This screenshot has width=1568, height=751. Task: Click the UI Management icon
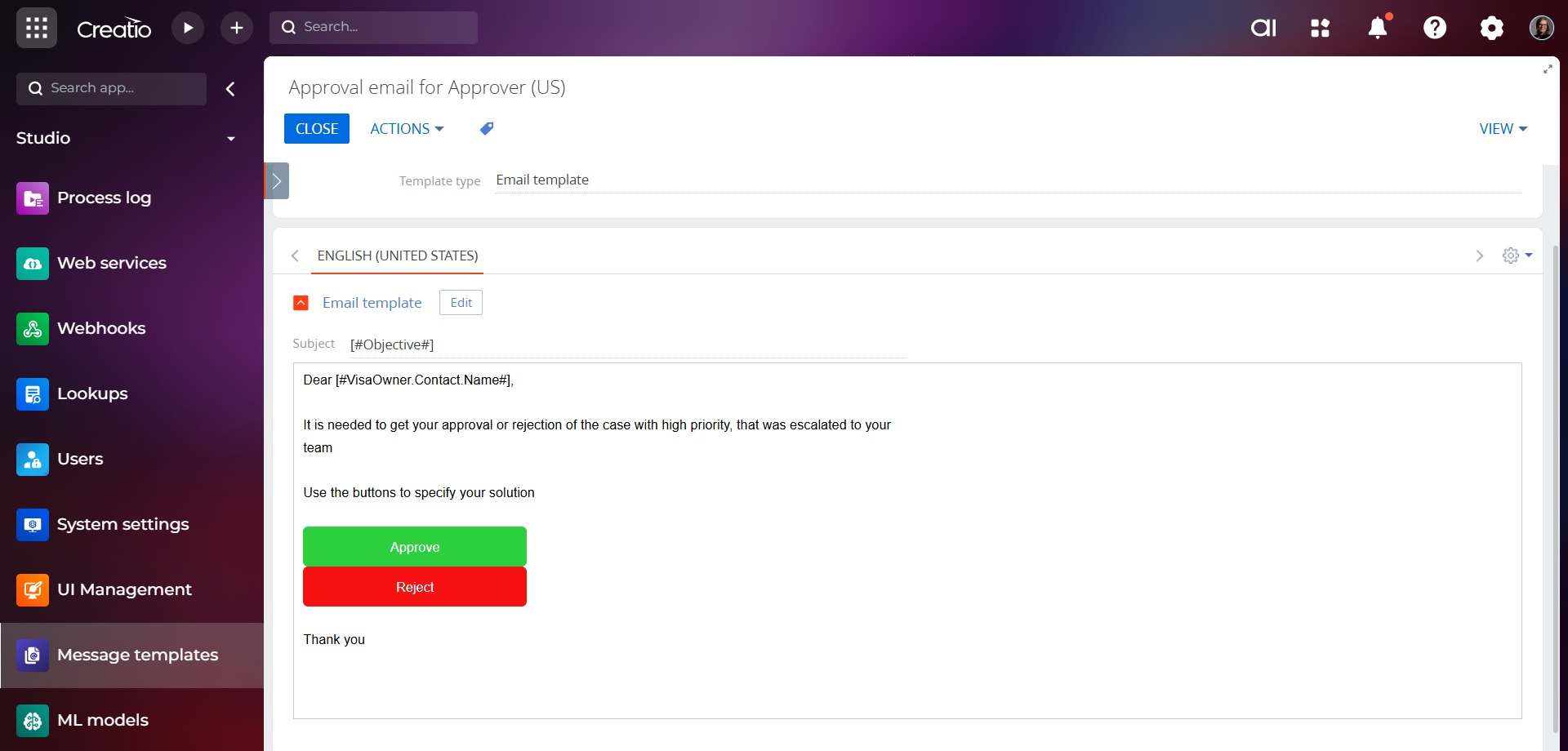(x=33, y=590)
